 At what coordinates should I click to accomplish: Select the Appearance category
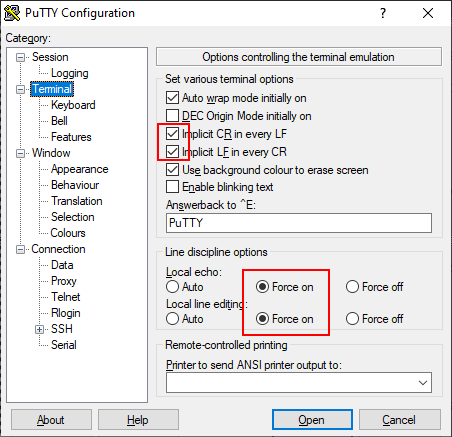point(80,169)
